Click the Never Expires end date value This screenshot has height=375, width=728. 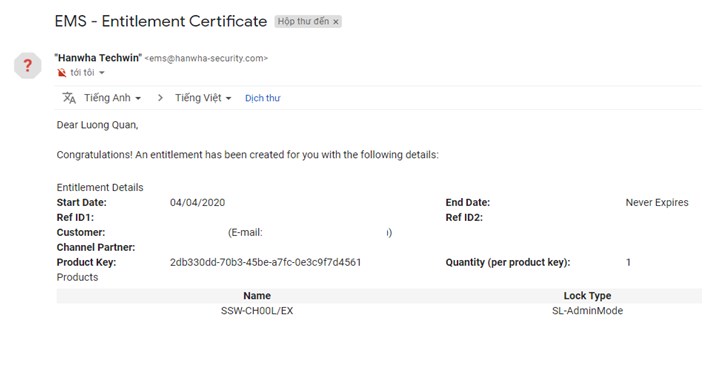tap(657, 203)
